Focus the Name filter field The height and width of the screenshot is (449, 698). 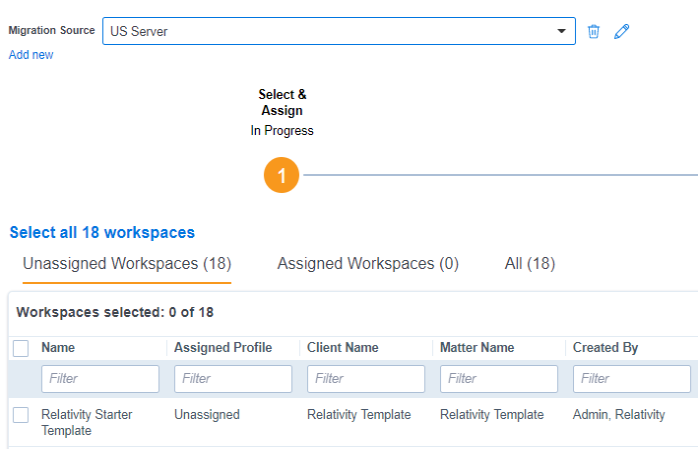pos(100,379)
